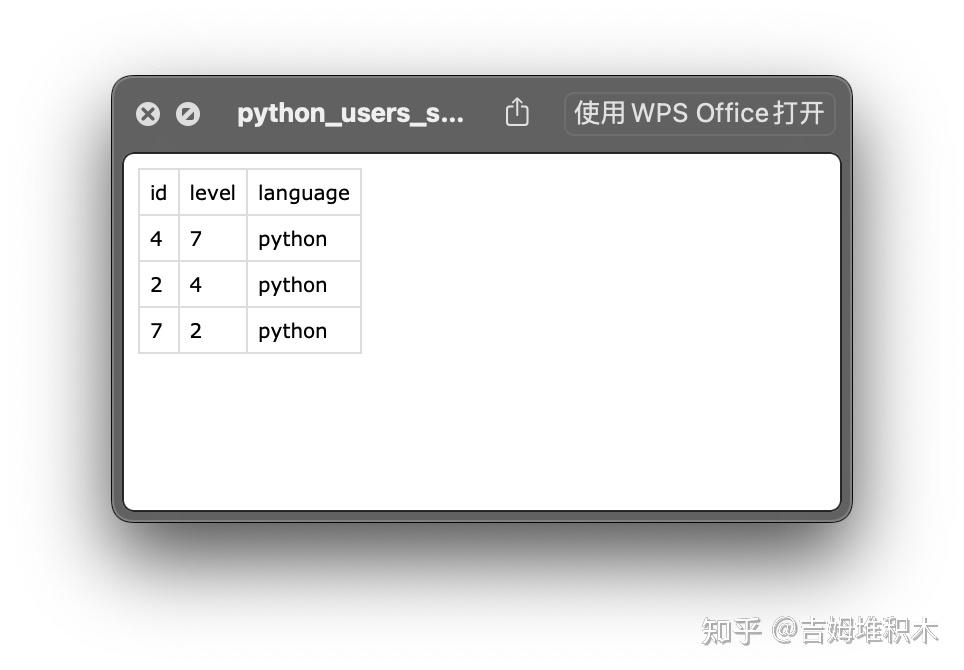
Task: Select the level column header
Action: (213, 192)
